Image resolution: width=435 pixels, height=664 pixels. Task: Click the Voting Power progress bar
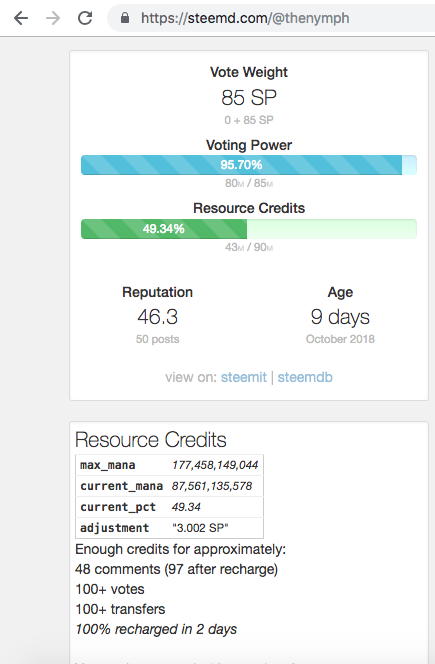tap(249, 165)
